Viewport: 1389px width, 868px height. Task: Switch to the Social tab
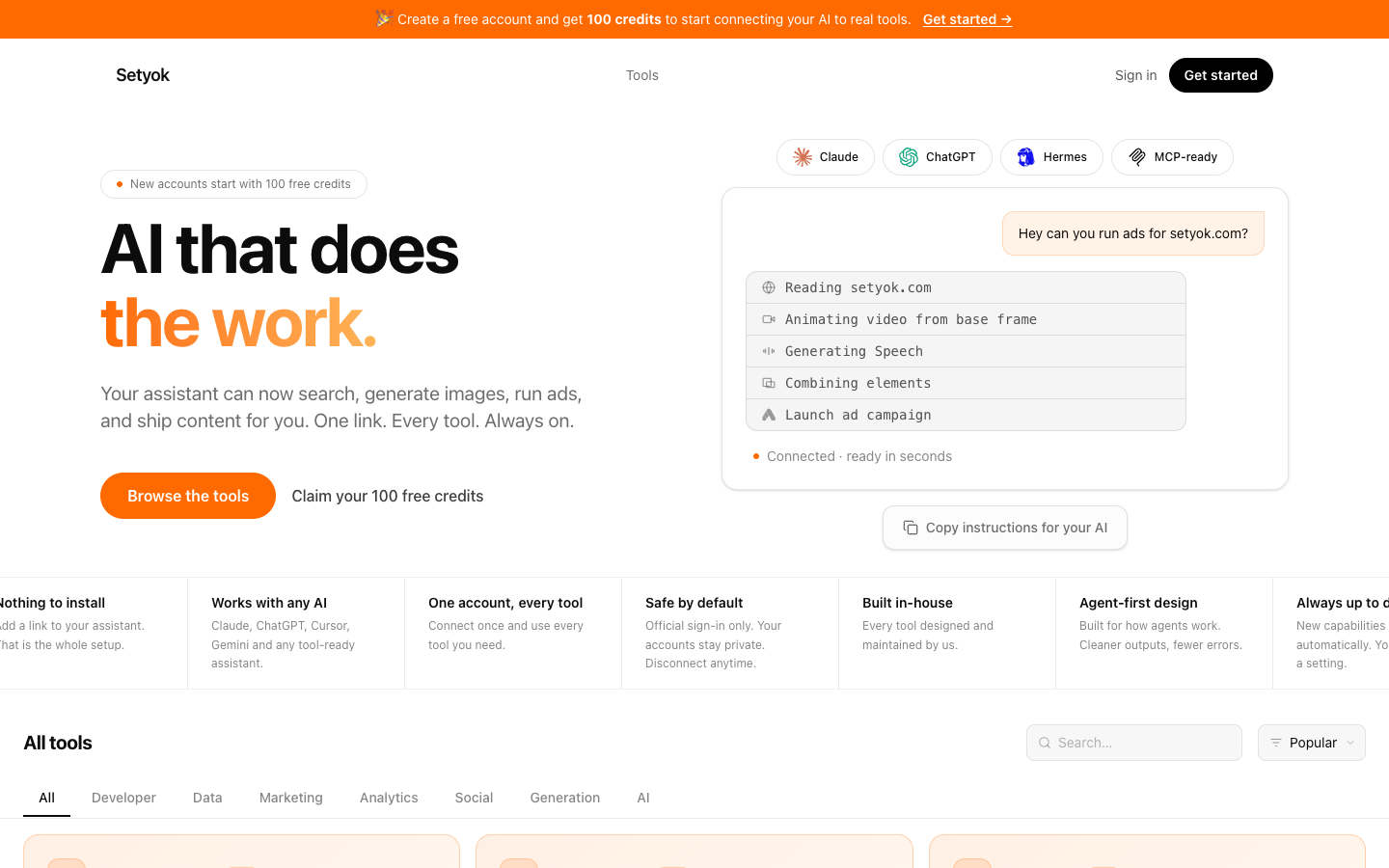coord(474,798)
